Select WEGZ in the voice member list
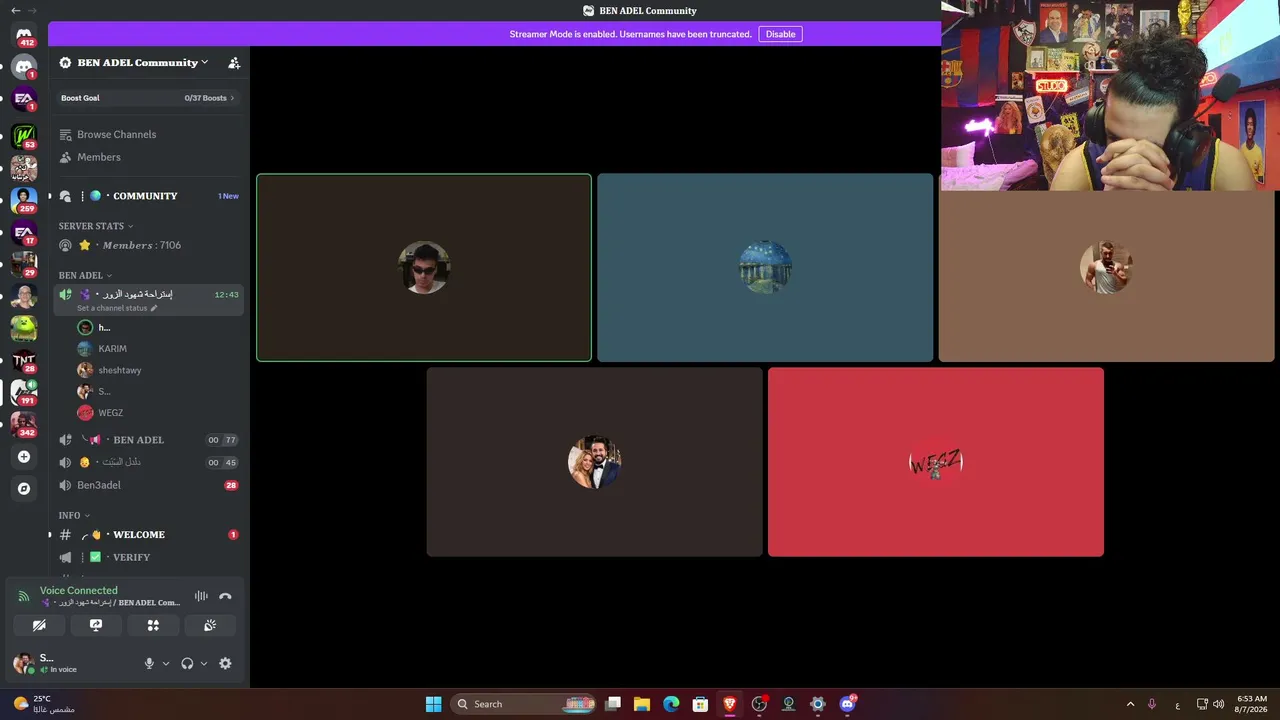The height and width of the screenshot is (720, 1280). click(158, 413)
